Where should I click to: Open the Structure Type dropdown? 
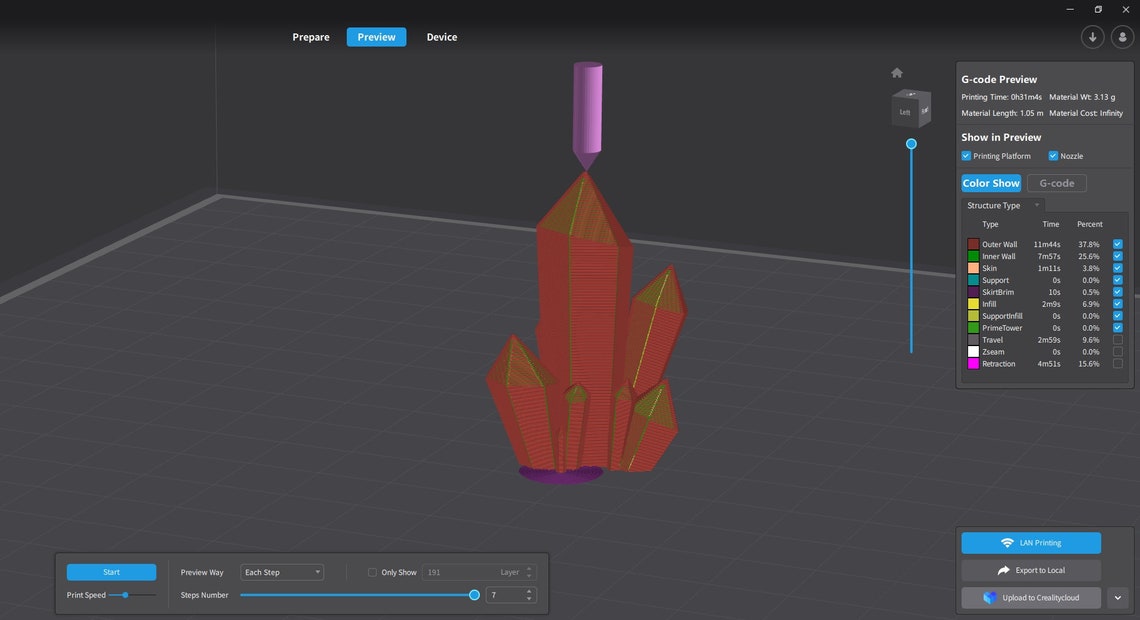pyautogui.click(x=1002, y=205)
